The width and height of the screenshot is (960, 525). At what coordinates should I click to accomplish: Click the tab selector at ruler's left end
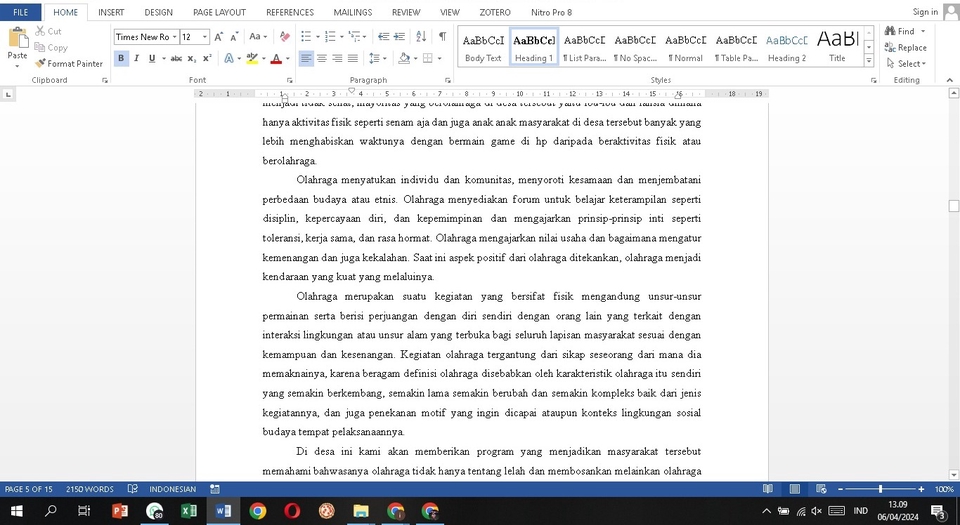[x=7, y=94]
